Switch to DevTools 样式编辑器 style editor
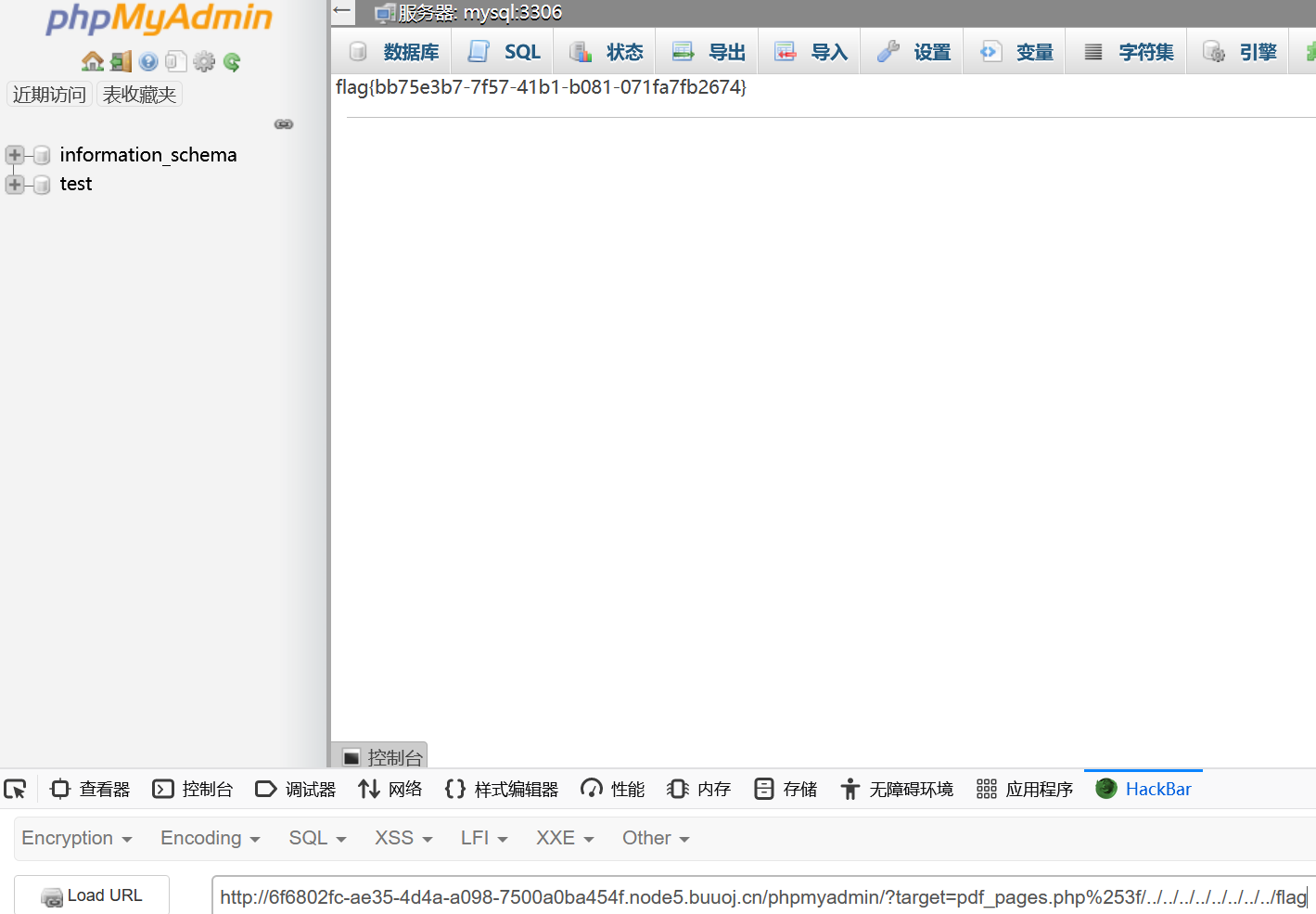 coord(502,789)
